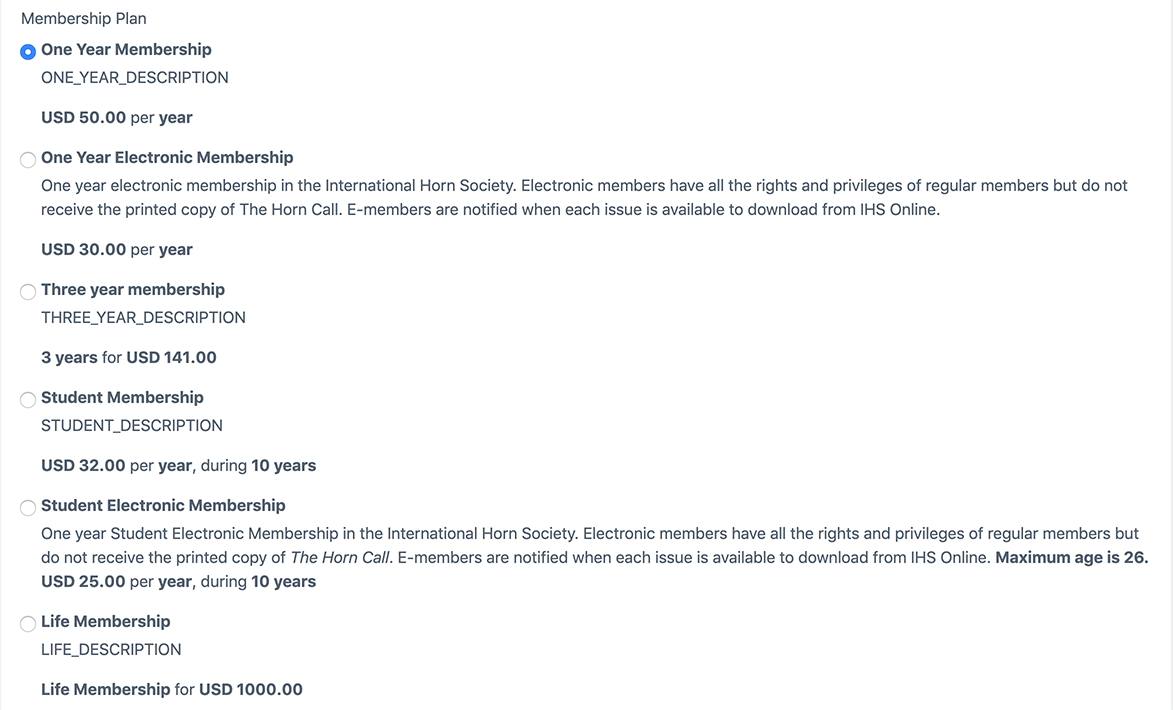1173x710 pixels.
Task: Choose the Student Electronic Membership radio button
Action: click(x=28, y=508)
